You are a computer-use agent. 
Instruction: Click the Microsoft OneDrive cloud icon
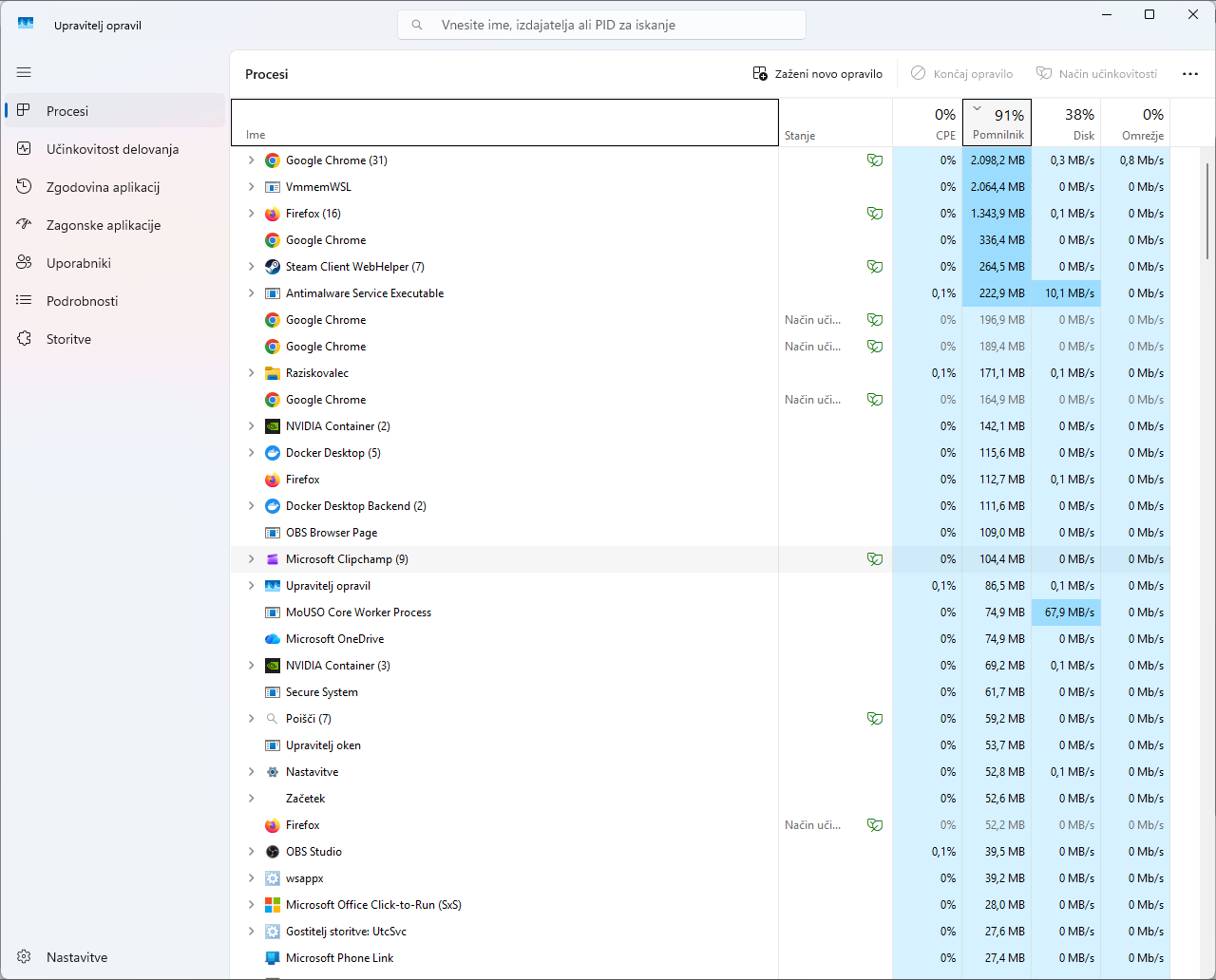[x=273, y=639]
